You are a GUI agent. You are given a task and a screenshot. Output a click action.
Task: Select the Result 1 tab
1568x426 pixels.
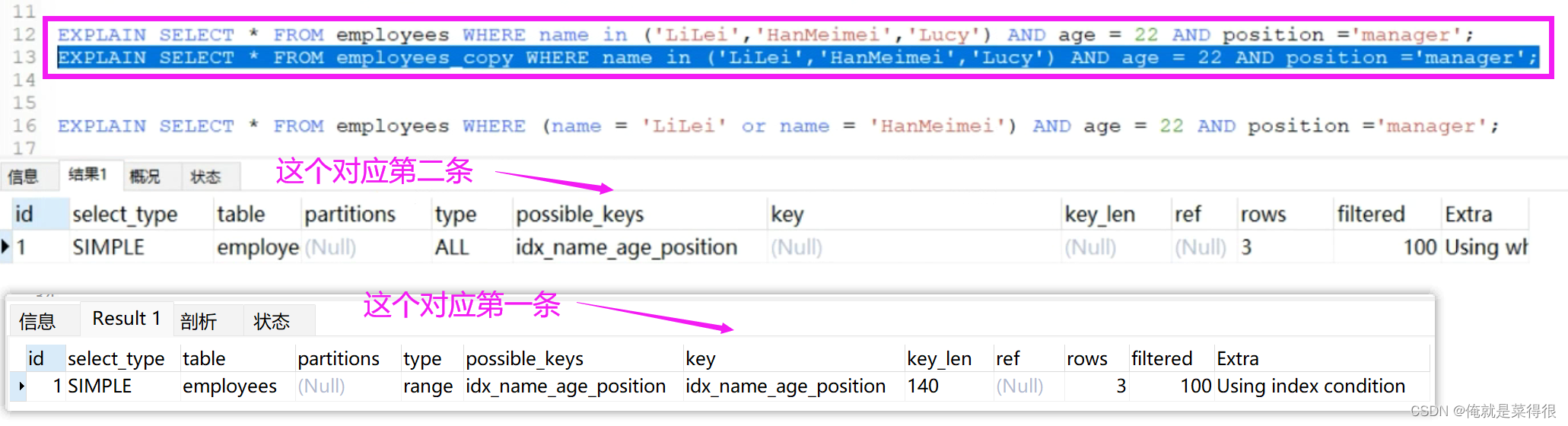tap(126, 319)
